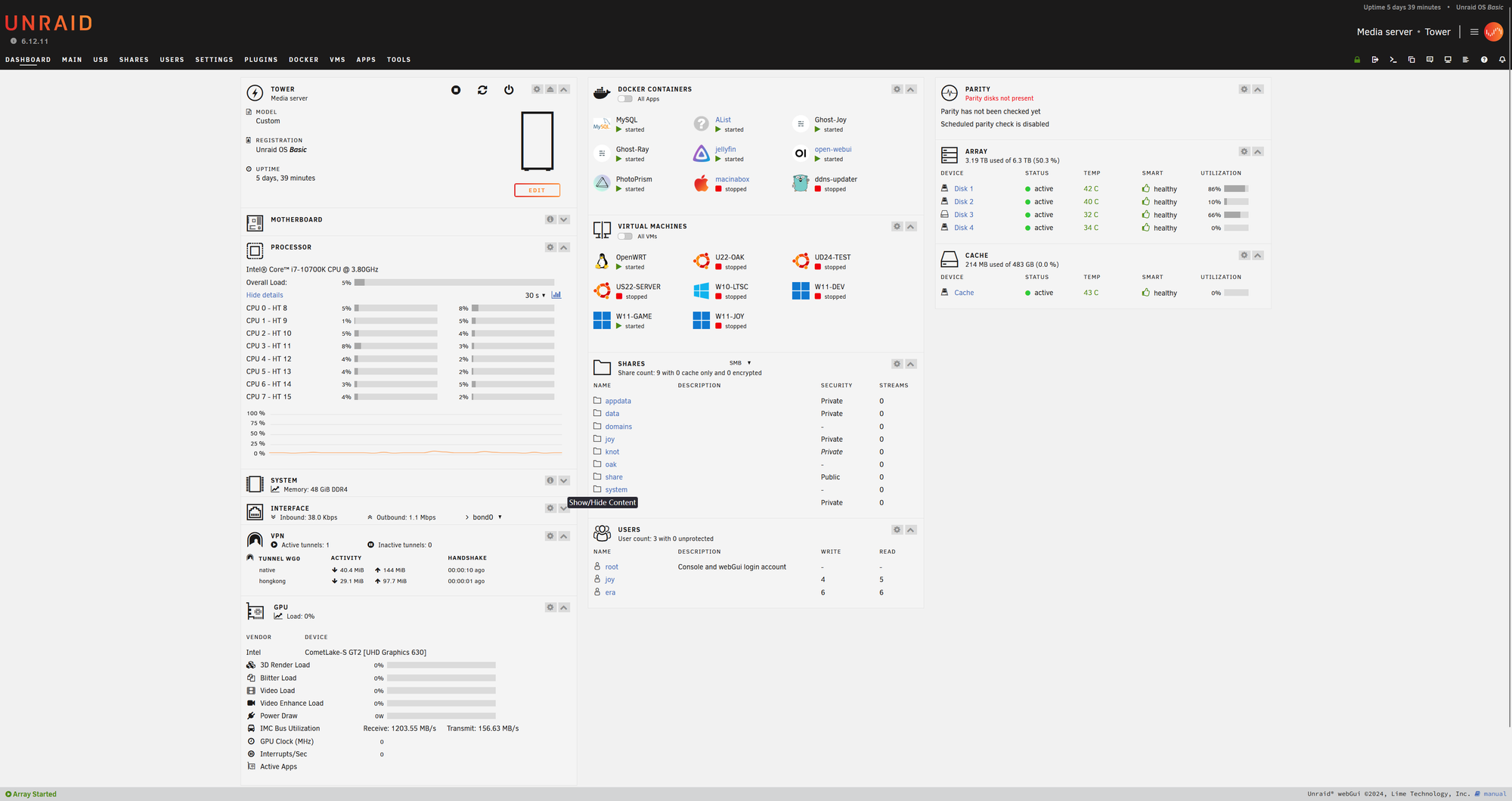
Task: Click the logout icon in top toolbar
Action: (1375, 60)
